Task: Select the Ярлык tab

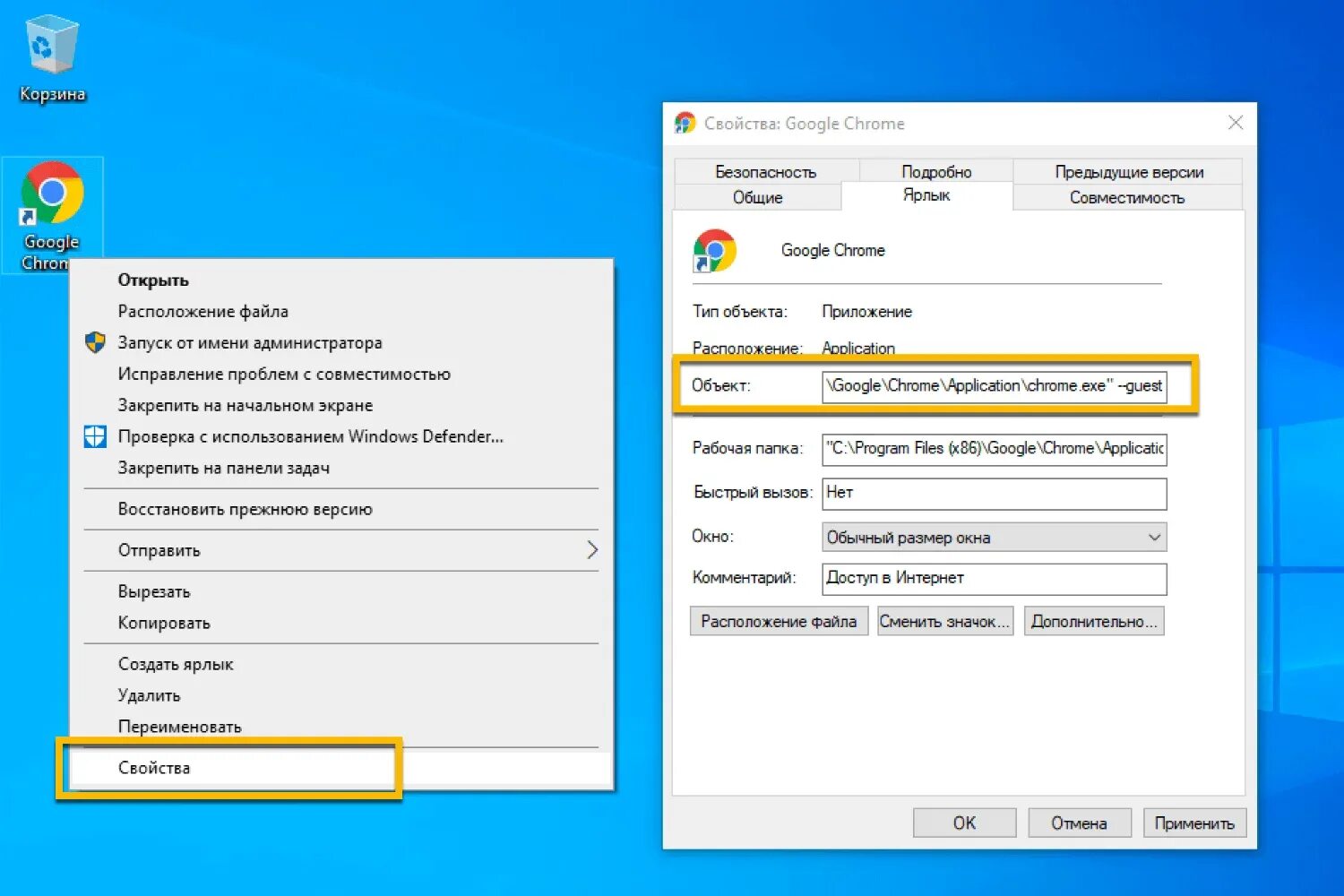Action: [926, 195]
